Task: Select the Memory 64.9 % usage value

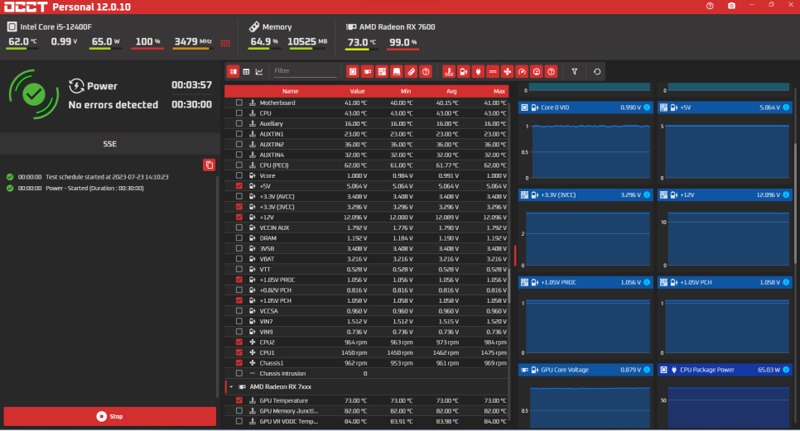Action: pos(264,42)
